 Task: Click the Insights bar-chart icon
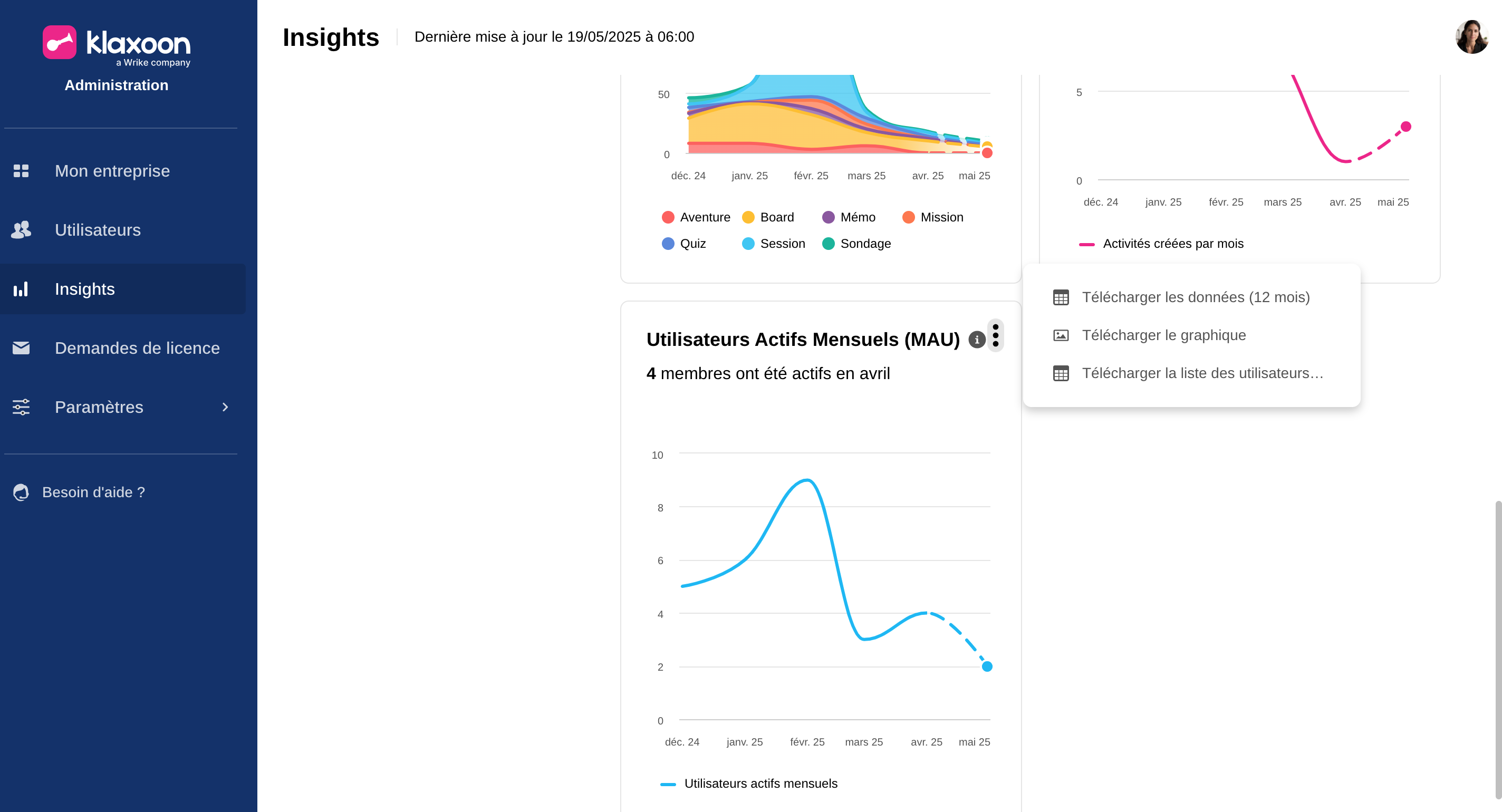(21, 289)
